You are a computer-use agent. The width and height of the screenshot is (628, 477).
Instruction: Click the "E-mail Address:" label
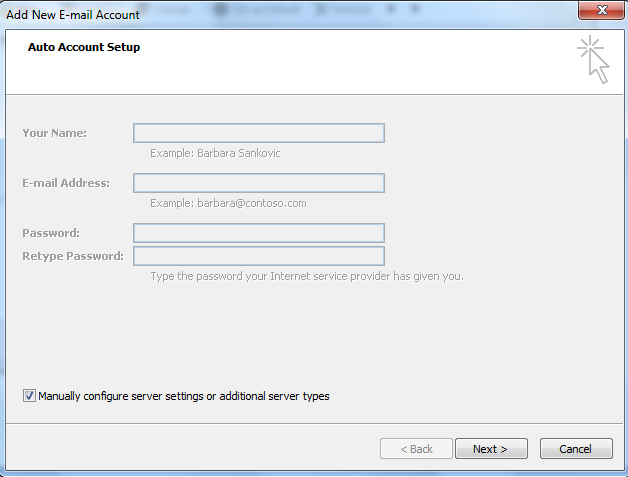click(x=66, y=183)
